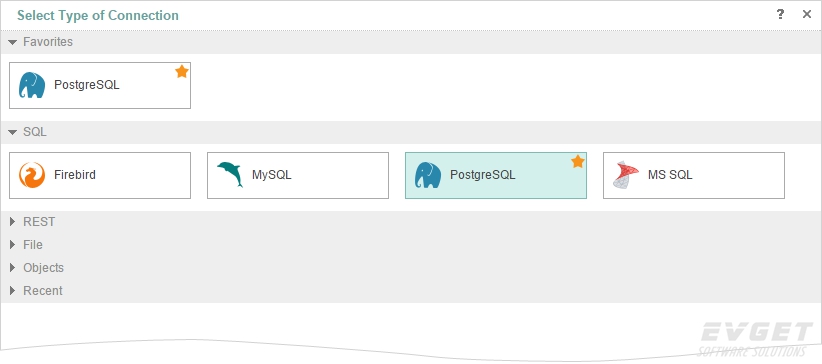Click the MySQL dolphin icon
This screenshot has width=822, height=364.
(x=230, y=175)
